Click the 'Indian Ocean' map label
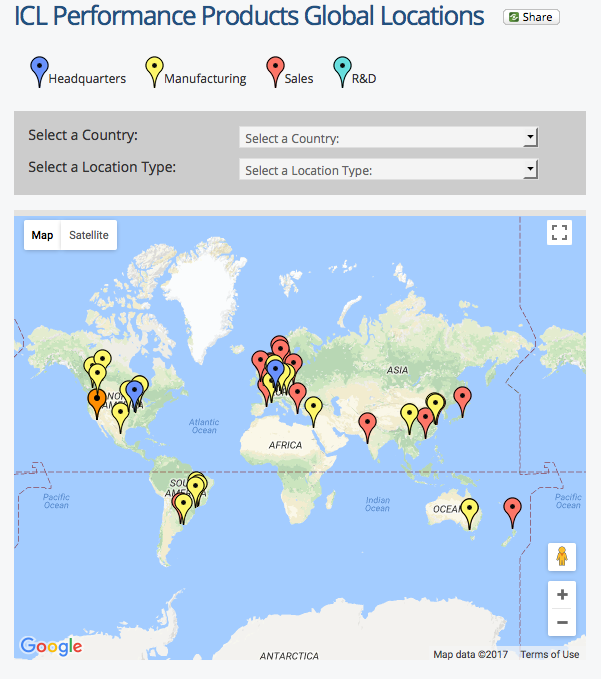This screenshot has height=679, width=601. pos(377,504)
